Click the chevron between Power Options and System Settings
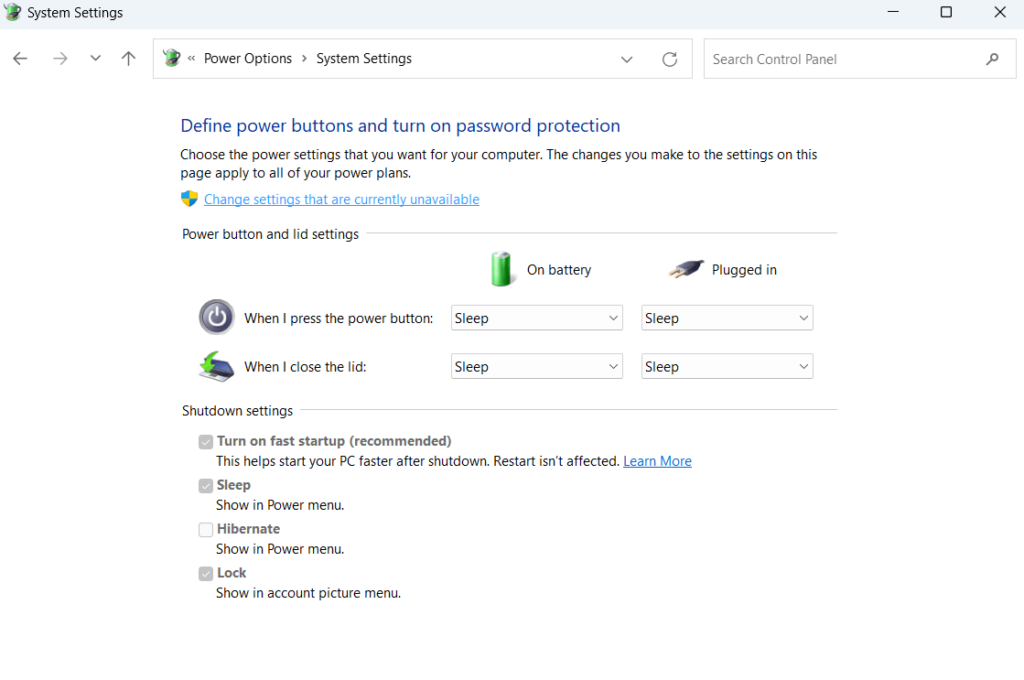This screenshot has height=680, width=1024. coord(304,59)
